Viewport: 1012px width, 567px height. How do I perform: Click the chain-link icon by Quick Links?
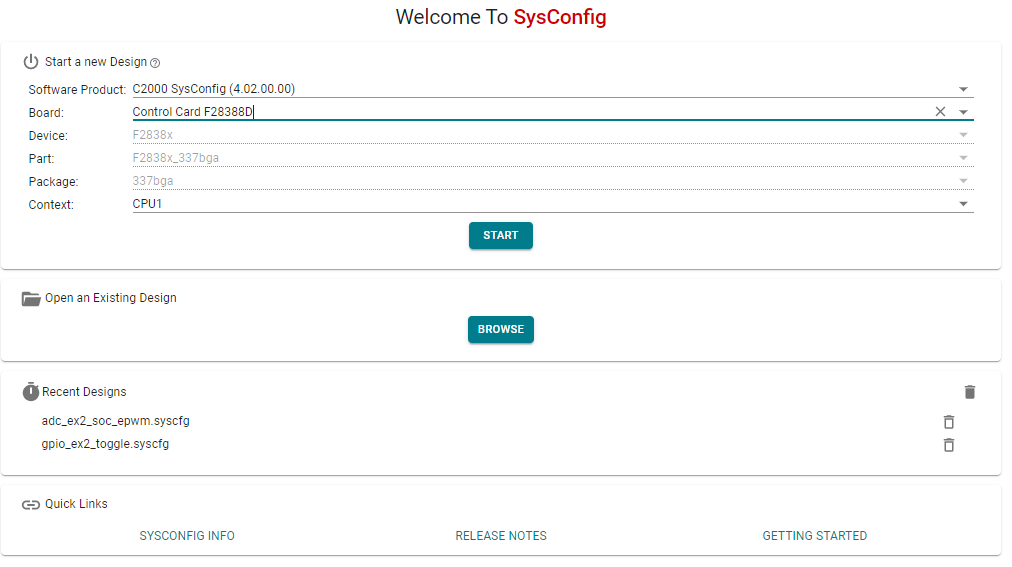pos(31,504)
